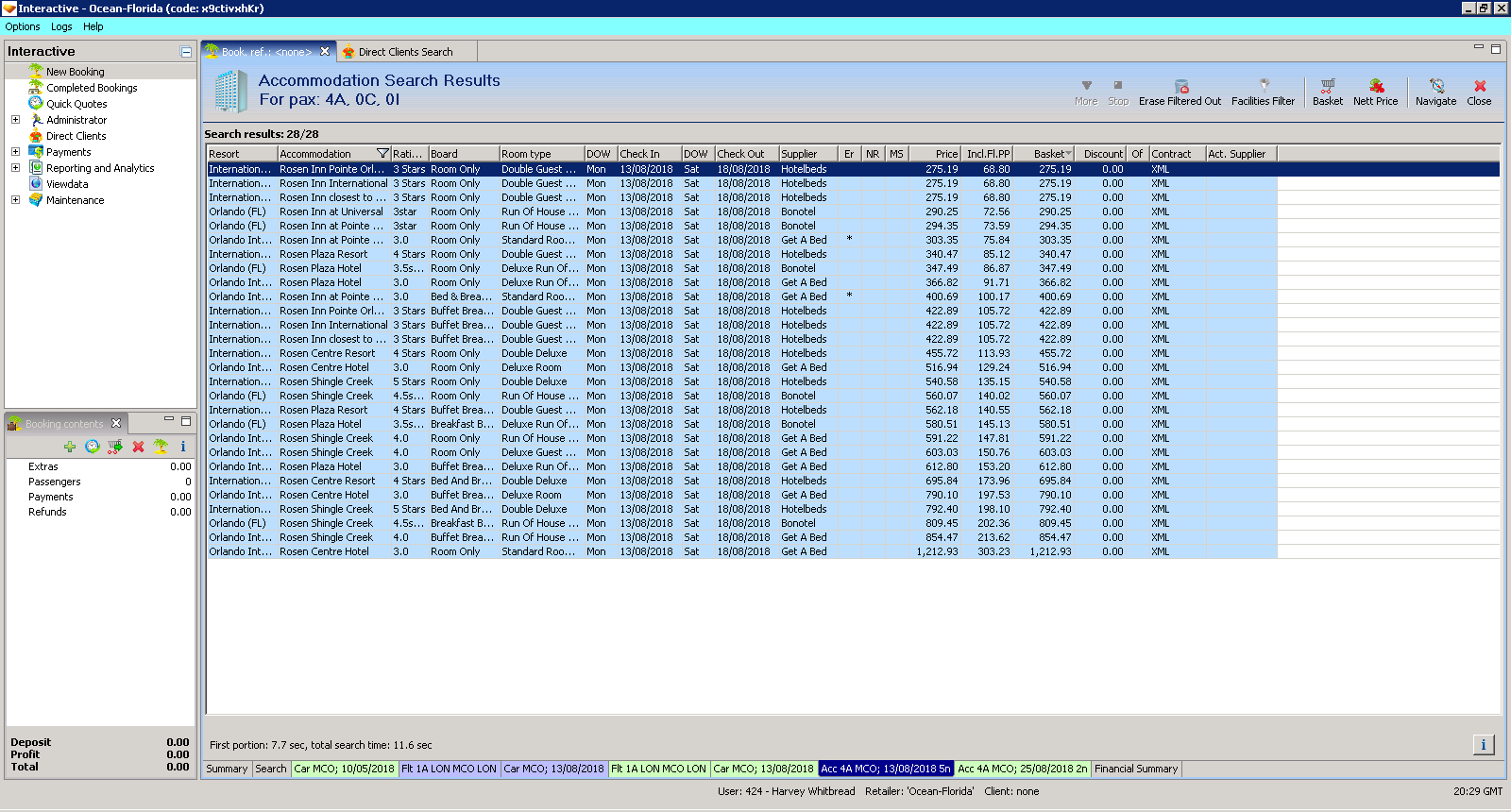
Task: Click the green plus icon in Booking contents
Action: click(70, 447)
